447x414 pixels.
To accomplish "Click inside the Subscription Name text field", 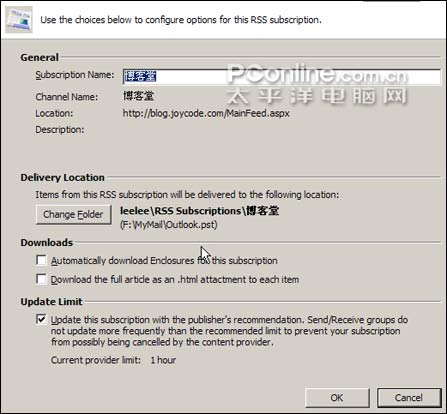I will click(282, 77).
